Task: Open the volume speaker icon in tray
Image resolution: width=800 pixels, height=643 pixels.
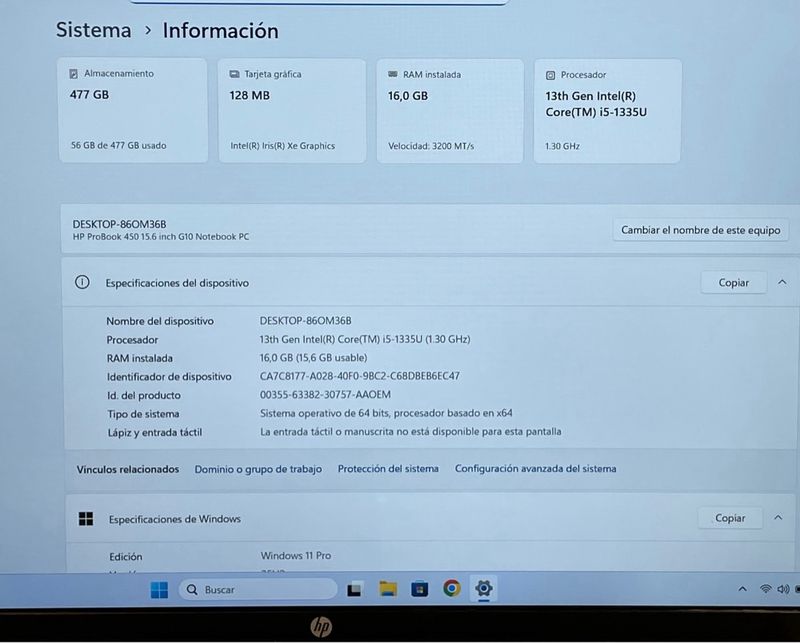Action: pyautogui.click(x=783, y=589)
